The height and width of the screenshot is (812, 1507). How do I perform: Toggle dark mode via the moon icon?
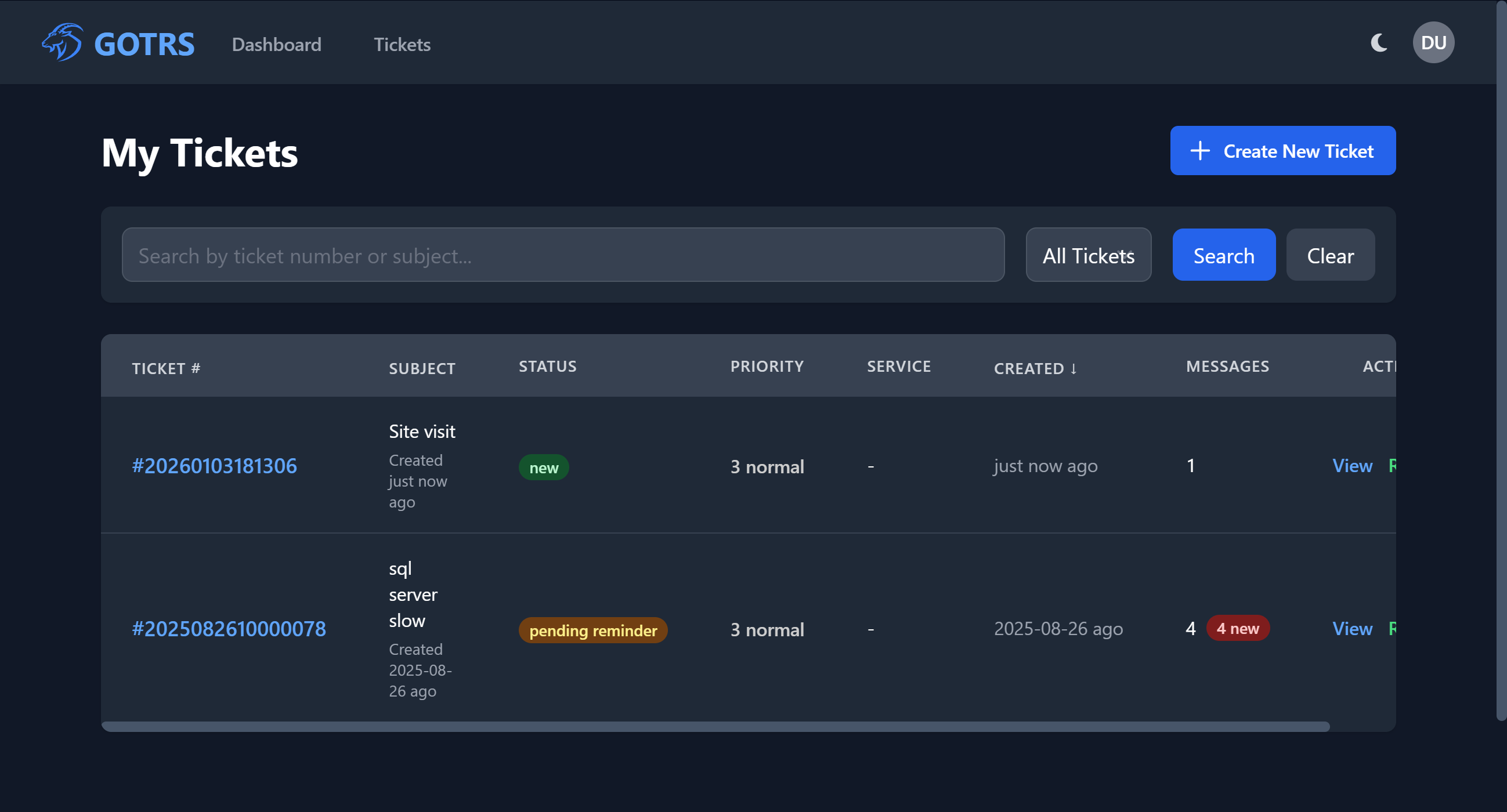tap(1379, 42)
